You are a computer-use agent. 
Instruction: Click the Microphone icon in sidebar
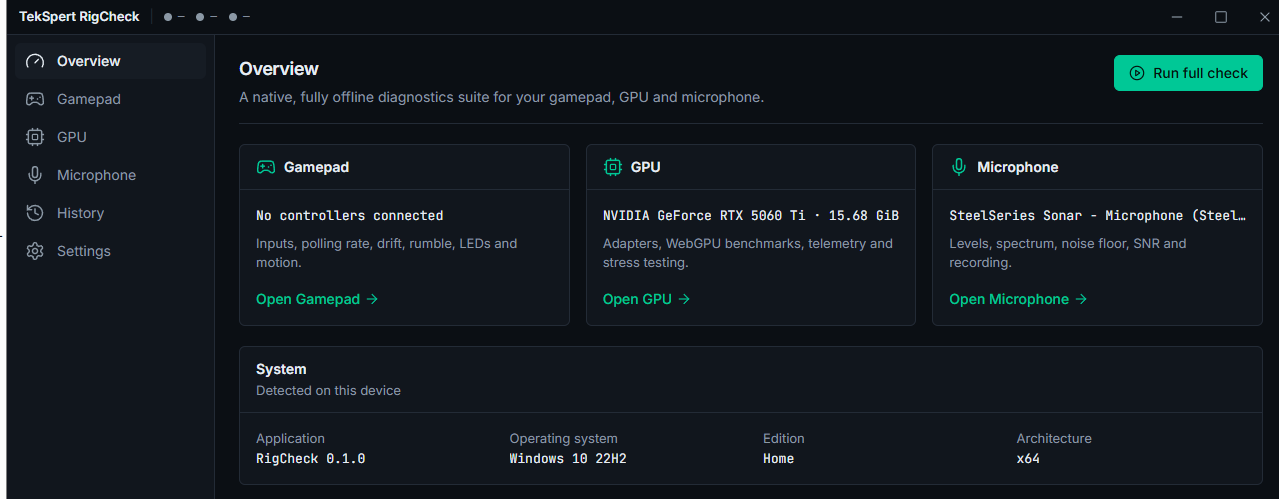[x=35, y=175]
